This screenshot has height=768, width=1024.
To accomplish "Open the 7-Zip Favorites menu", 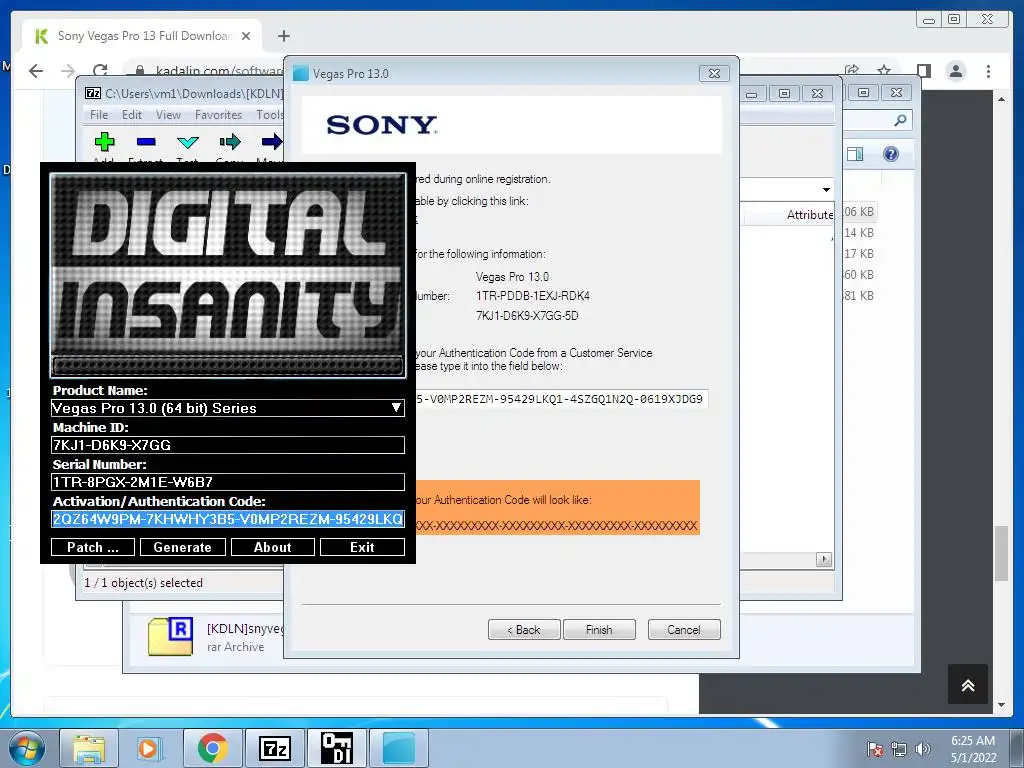I will pos(218,115).
